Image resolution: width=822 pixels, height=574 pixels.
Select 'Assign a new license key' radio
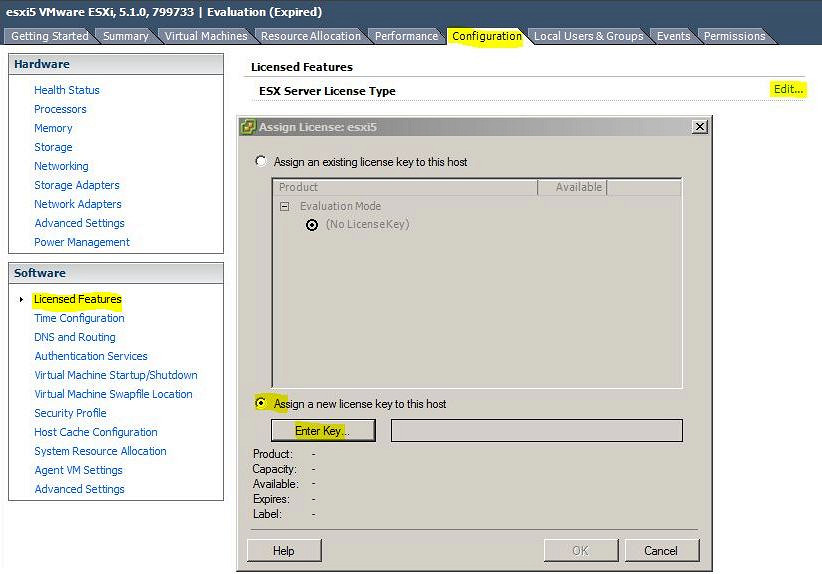click(261, 403)
